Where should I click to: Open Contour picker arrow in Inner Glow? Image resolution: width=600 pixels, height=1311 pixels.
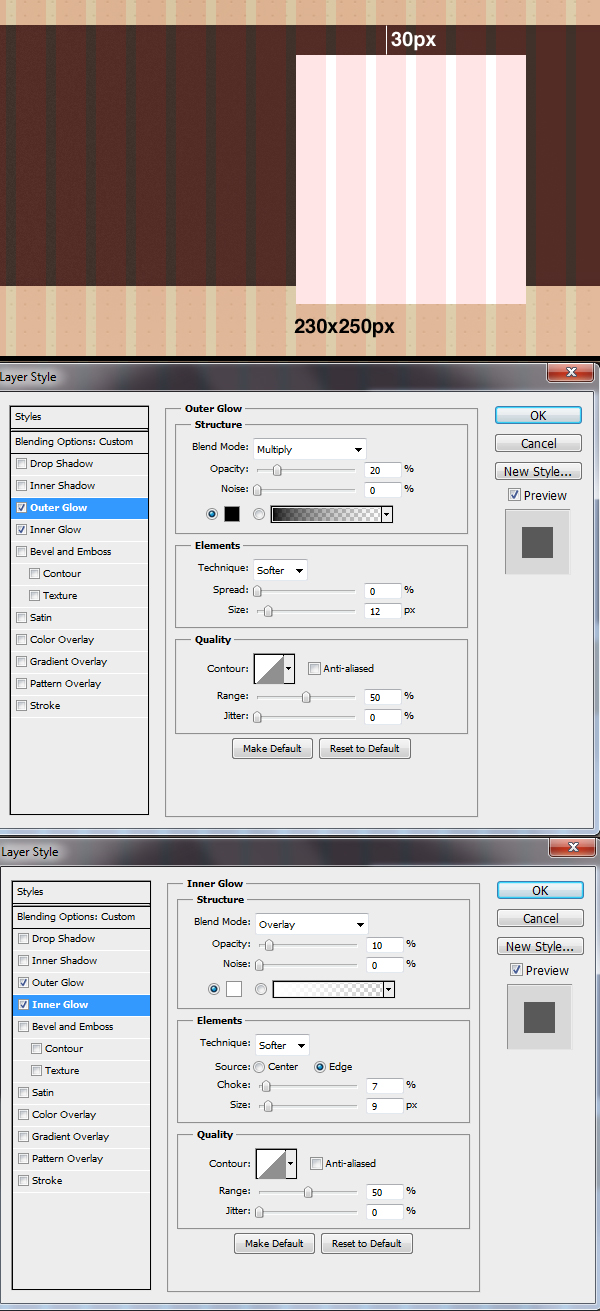pos(292,1163)
